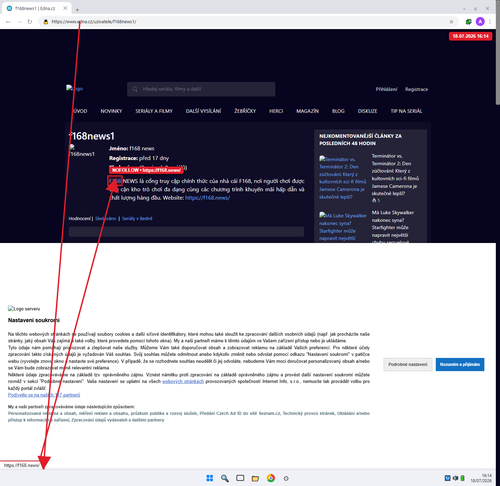The height and width of the screenshot is (486, 500).
Task: Click the https://f168.news/ link in bio
Action: pyautogui.click(x=207, y=198)
